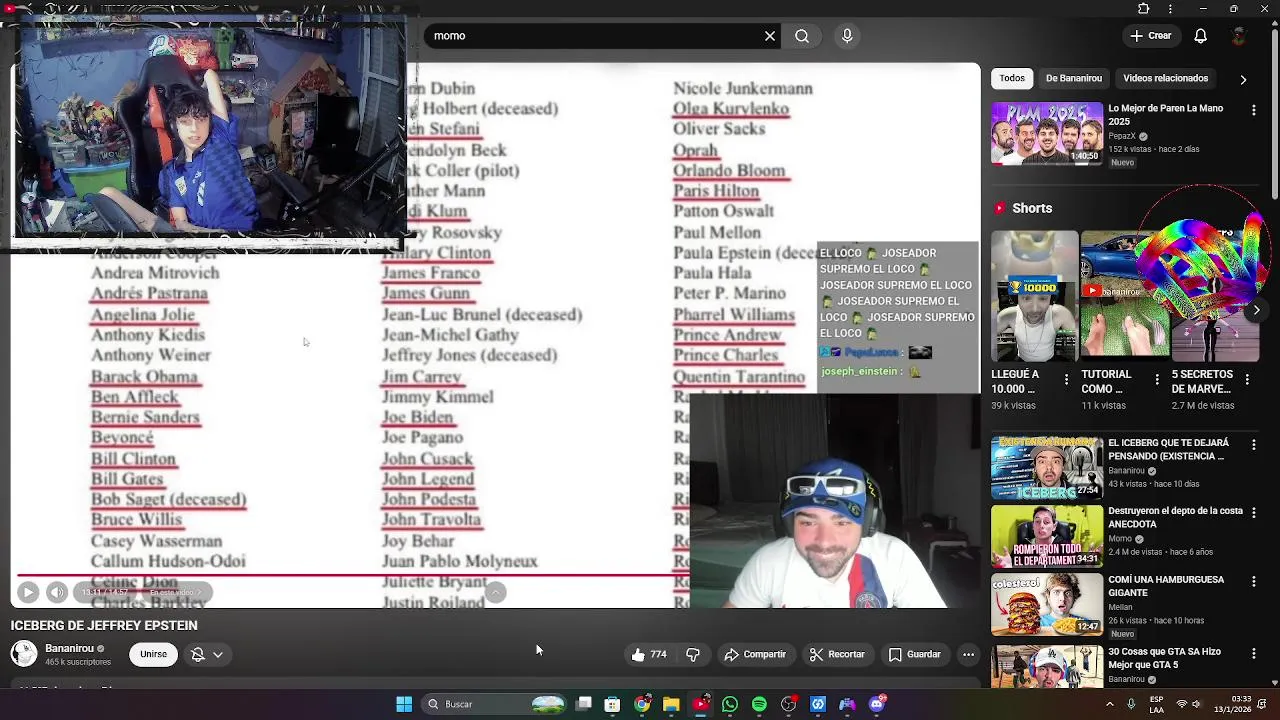Click the taskbar Buscar search box
This screenshot has height=720, width=1280.
[x=495, y=704]
